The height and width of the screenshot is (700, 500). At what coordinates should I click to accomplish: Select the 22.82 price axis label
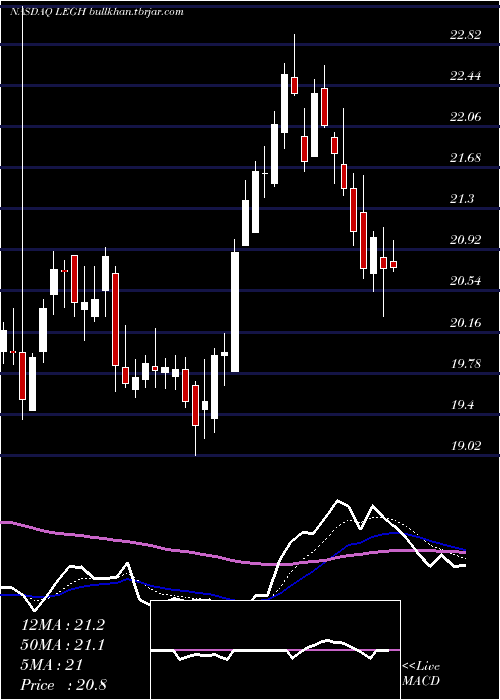click(x=466, y=35)
